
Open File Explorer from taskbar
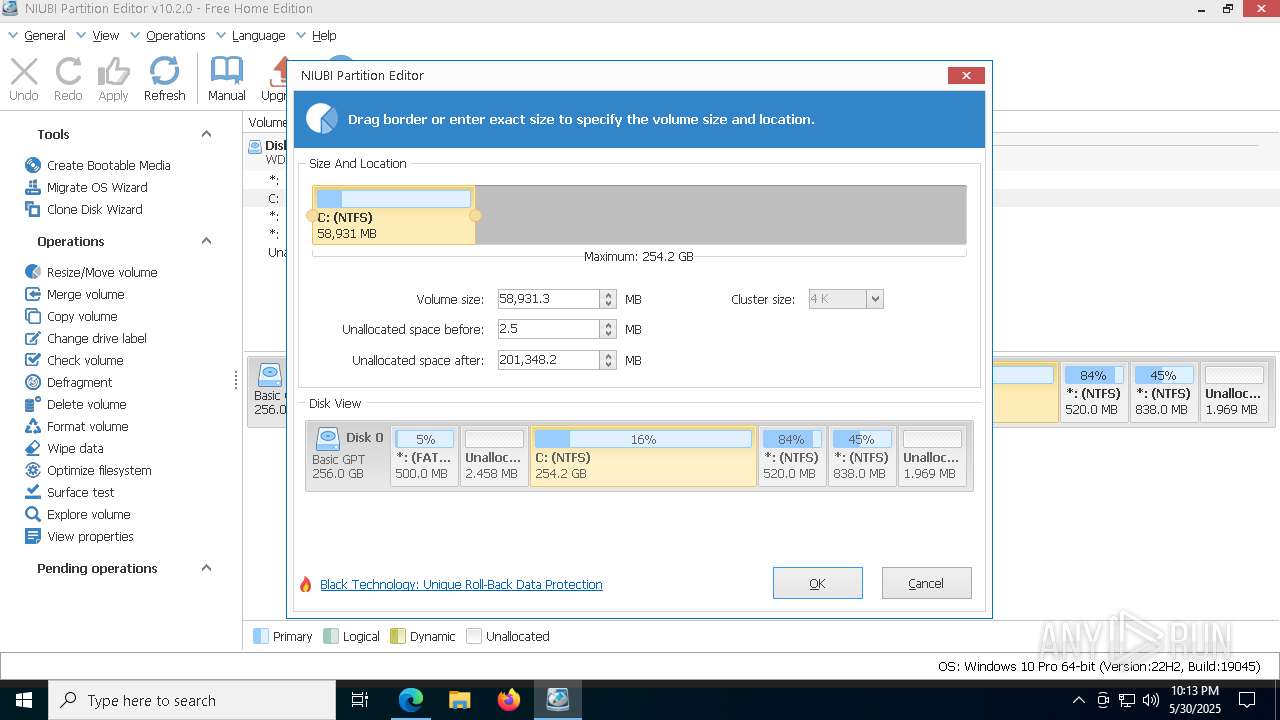point(460,700)
